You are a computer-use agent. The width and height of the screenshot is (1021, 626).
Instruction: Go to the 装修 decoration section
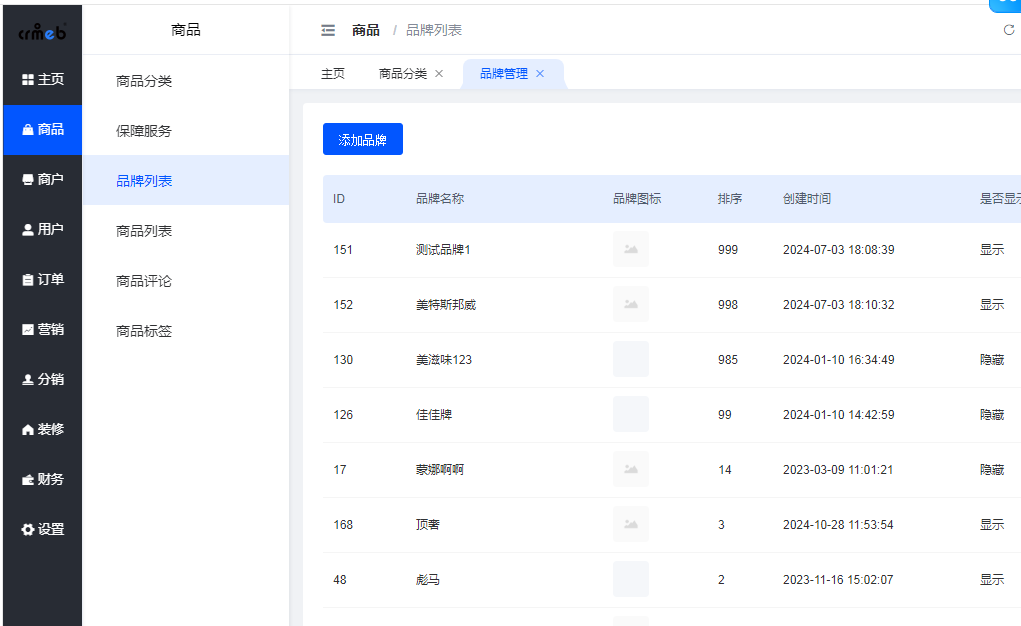click(42, 429)
